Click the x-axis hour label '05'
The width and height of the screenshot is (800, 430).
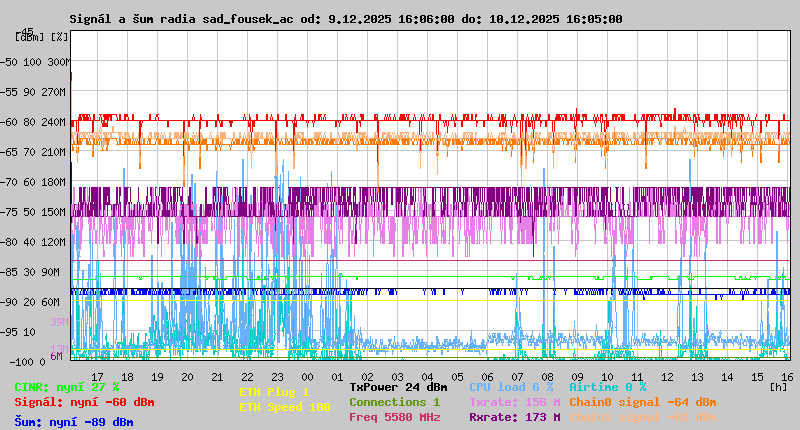[x=457, y=377]
